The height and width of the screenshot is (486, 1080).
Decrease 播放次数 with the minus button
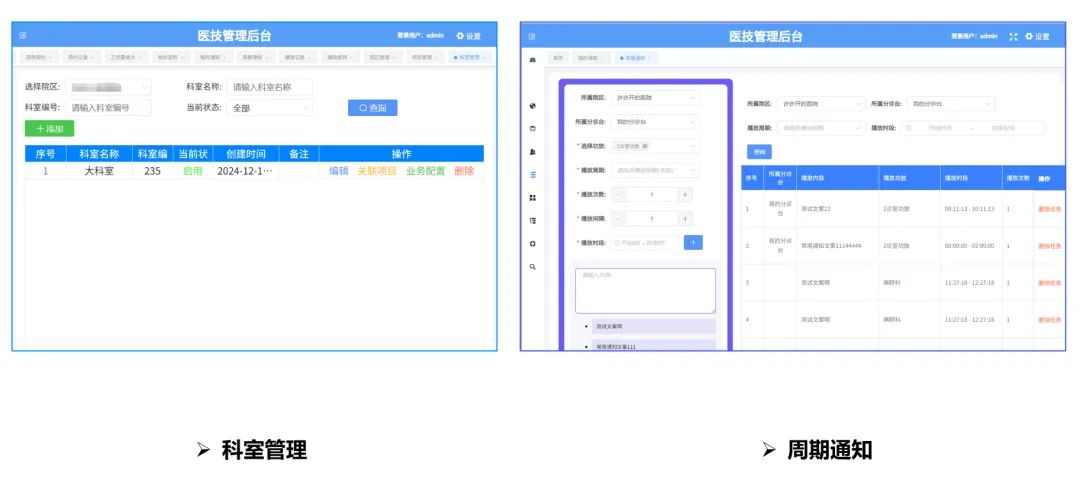coord(618,195)
